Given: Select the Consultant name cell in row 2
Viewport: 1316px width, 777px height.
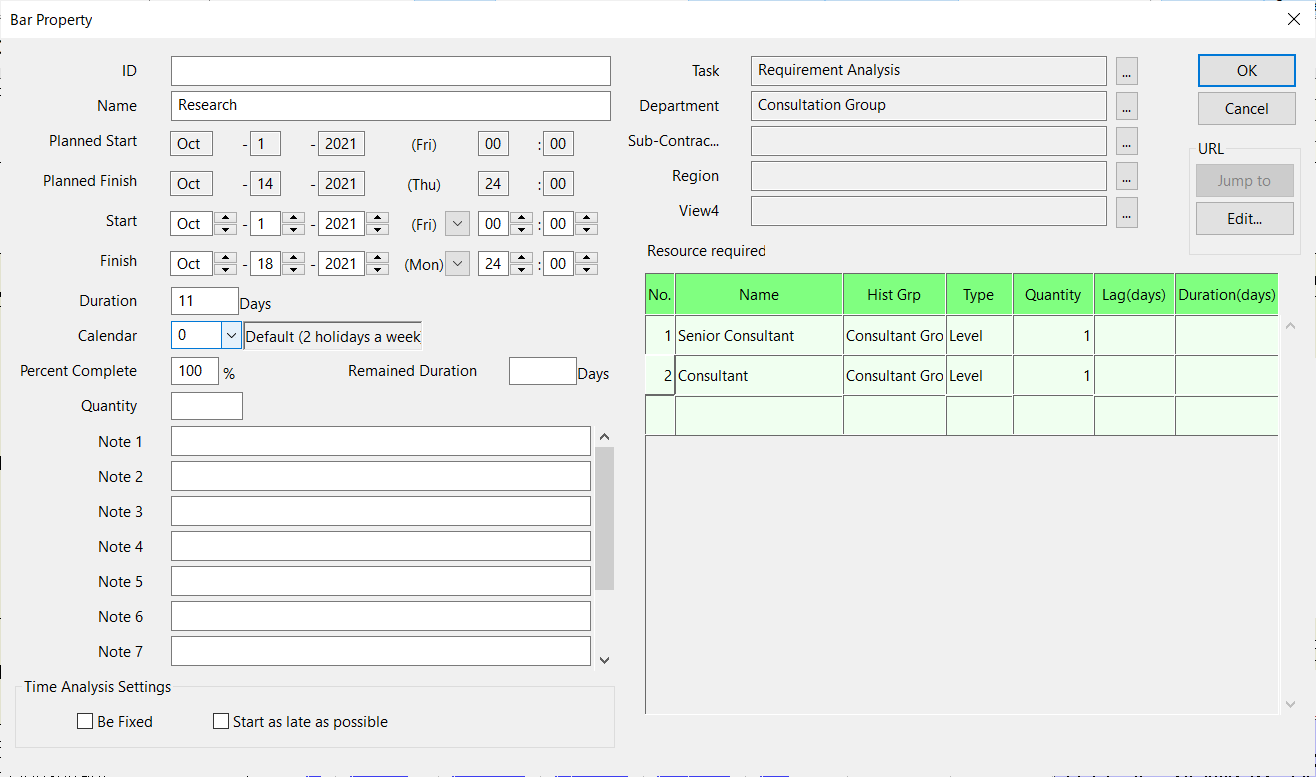Looking at the screenshot, I should 759,376.
